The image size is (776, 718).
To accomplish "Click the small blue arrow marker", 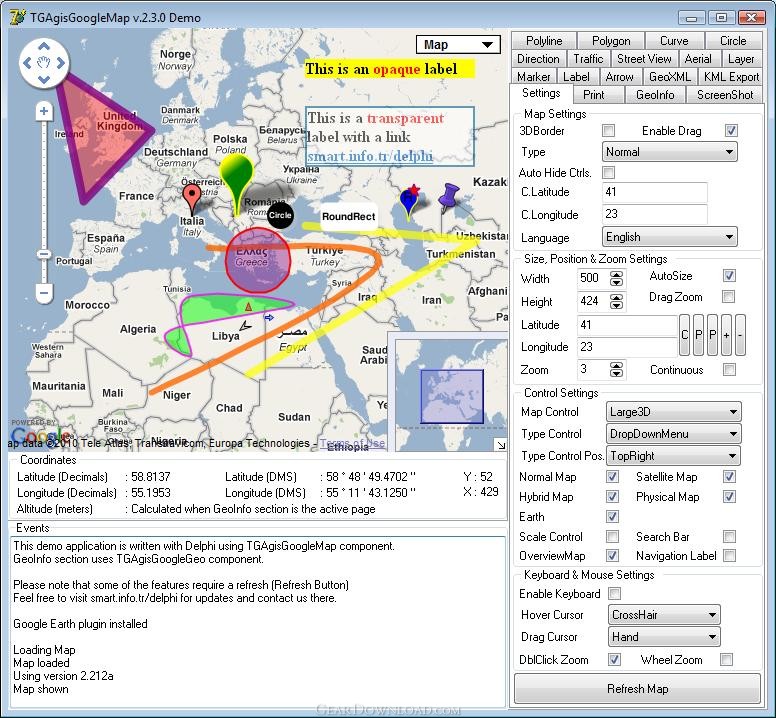I will pyautogui.click(x=269, y=318).
